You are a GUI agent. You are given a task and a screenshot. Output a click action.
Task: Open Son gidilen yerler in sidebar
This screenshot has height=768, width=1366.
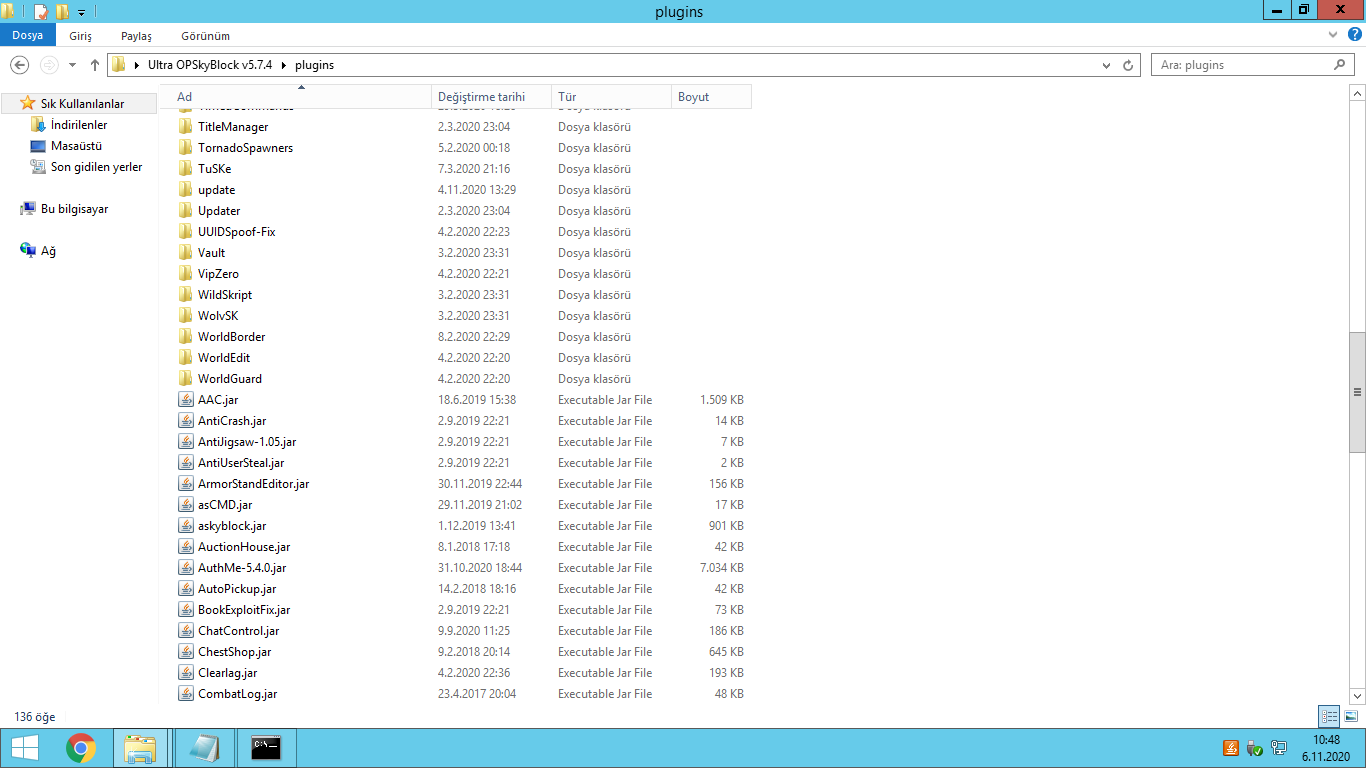[x=96, y=167]
